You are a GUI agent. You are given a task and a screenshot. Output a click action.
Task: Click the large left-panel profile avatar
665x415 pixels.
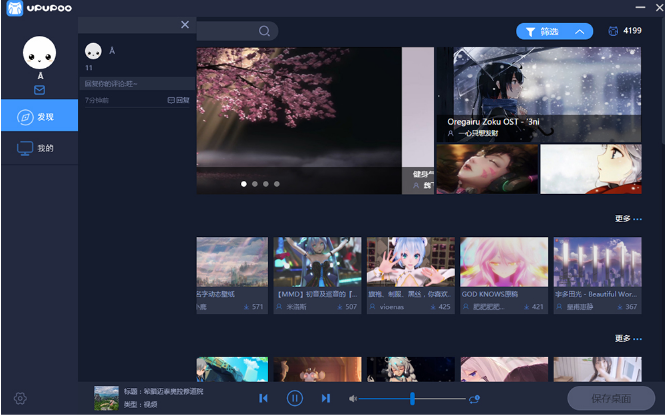[39, 53]
